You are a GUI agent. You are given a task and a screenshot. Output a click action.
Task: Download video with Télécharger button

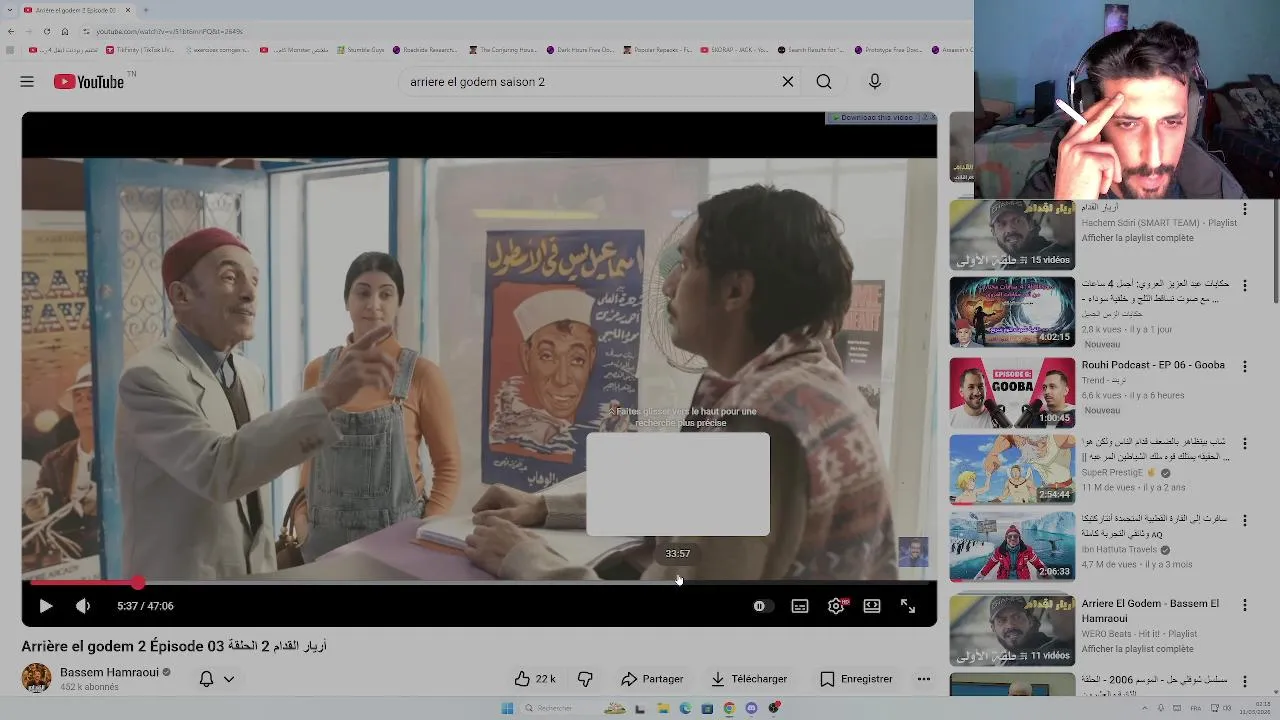click(749, 679)
